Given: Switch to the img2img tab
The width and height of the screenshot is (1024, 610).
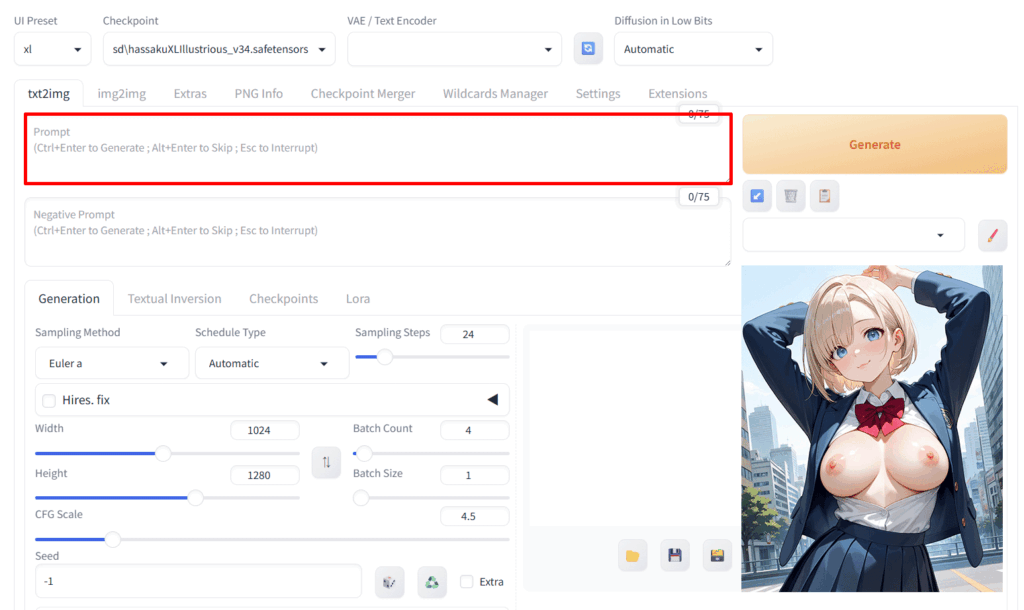Looking at the screenshot, I should tap(121, 93).
